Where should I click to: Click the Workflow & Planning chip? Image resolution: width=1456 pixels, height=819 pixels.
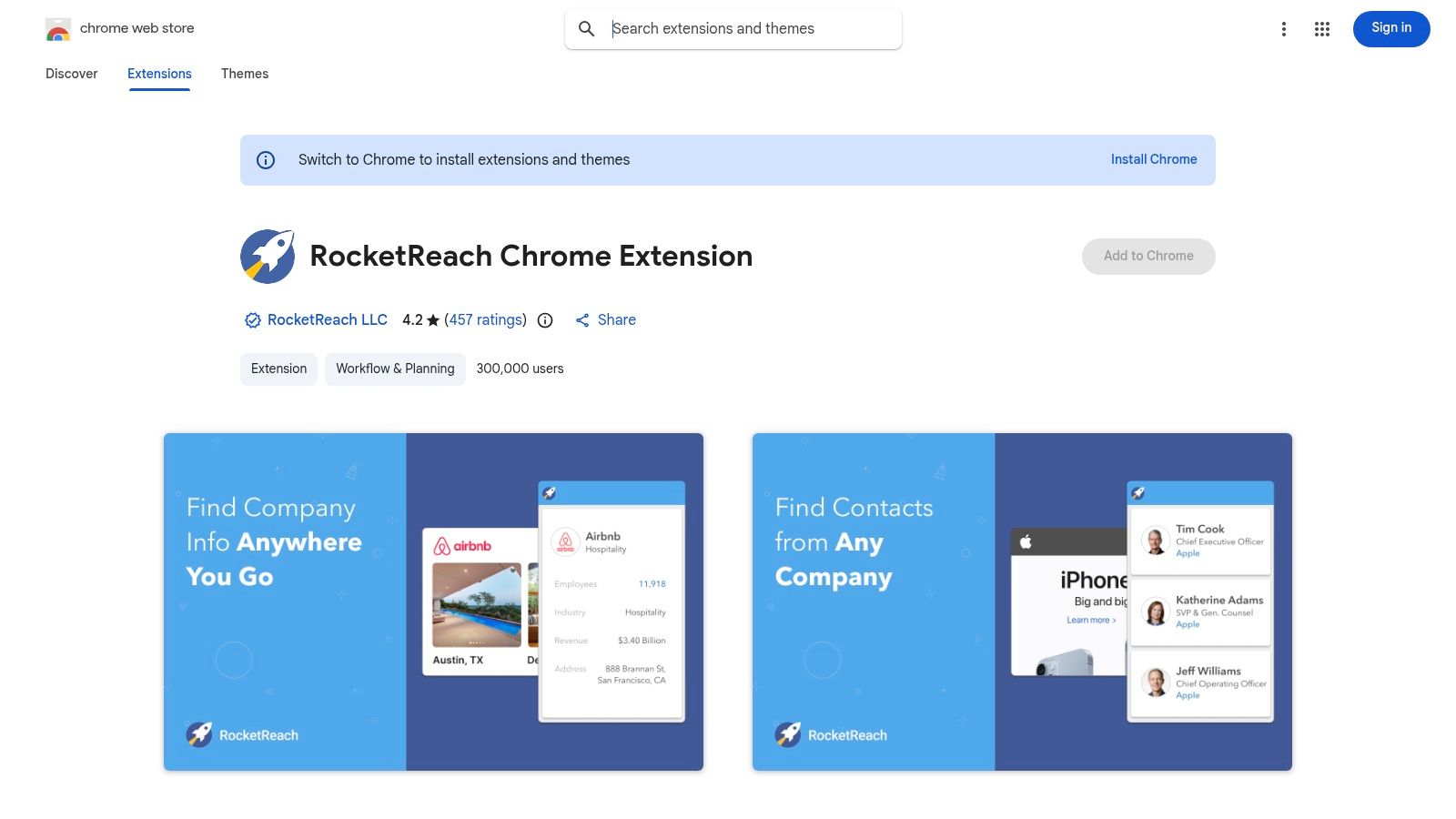395,369
